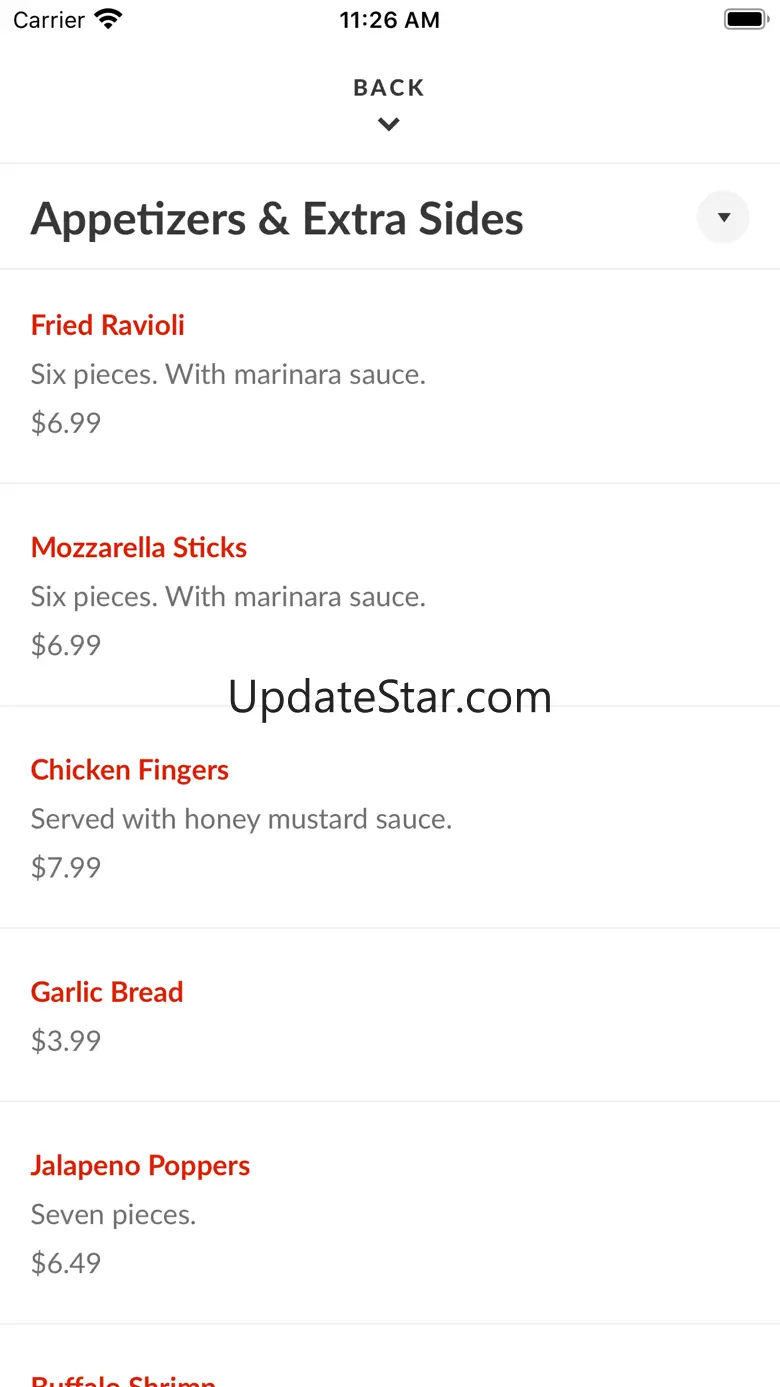780x1387 pixels.
Task: Tap the Mozzarella Sticks description text
Action: (228, 597)
